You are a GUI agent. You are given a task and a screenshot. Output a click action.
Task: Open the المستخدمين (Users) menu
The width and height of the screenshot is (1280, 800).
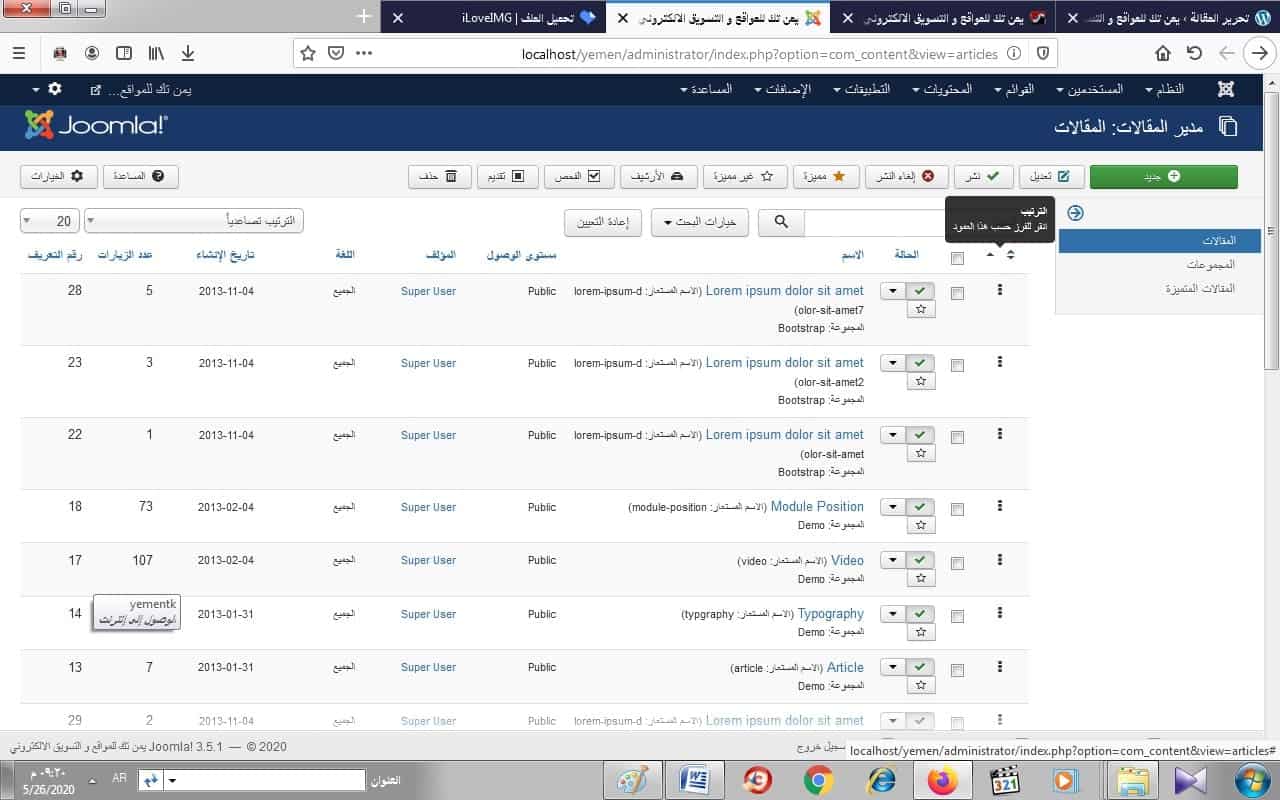pyautogui.click(x=1088, y=89)
